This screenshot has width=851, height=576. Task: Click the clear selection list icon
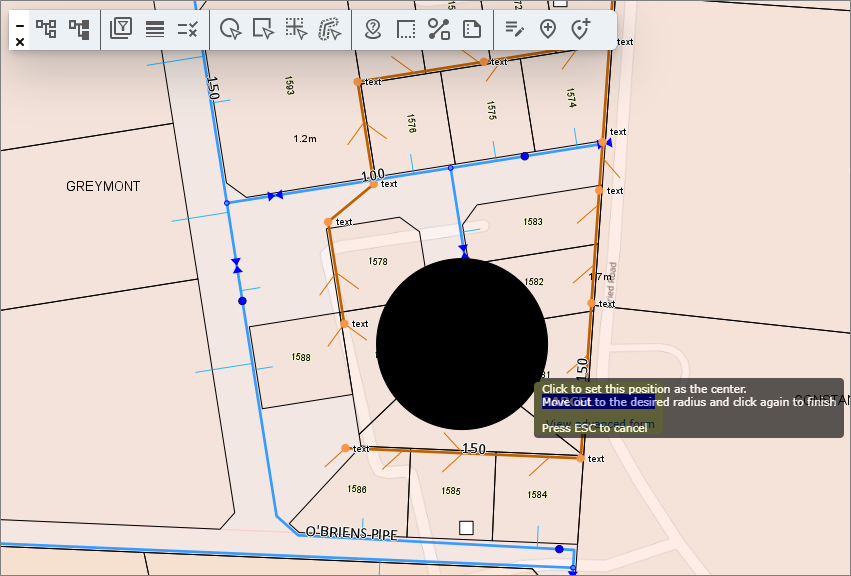click(187, 29)
